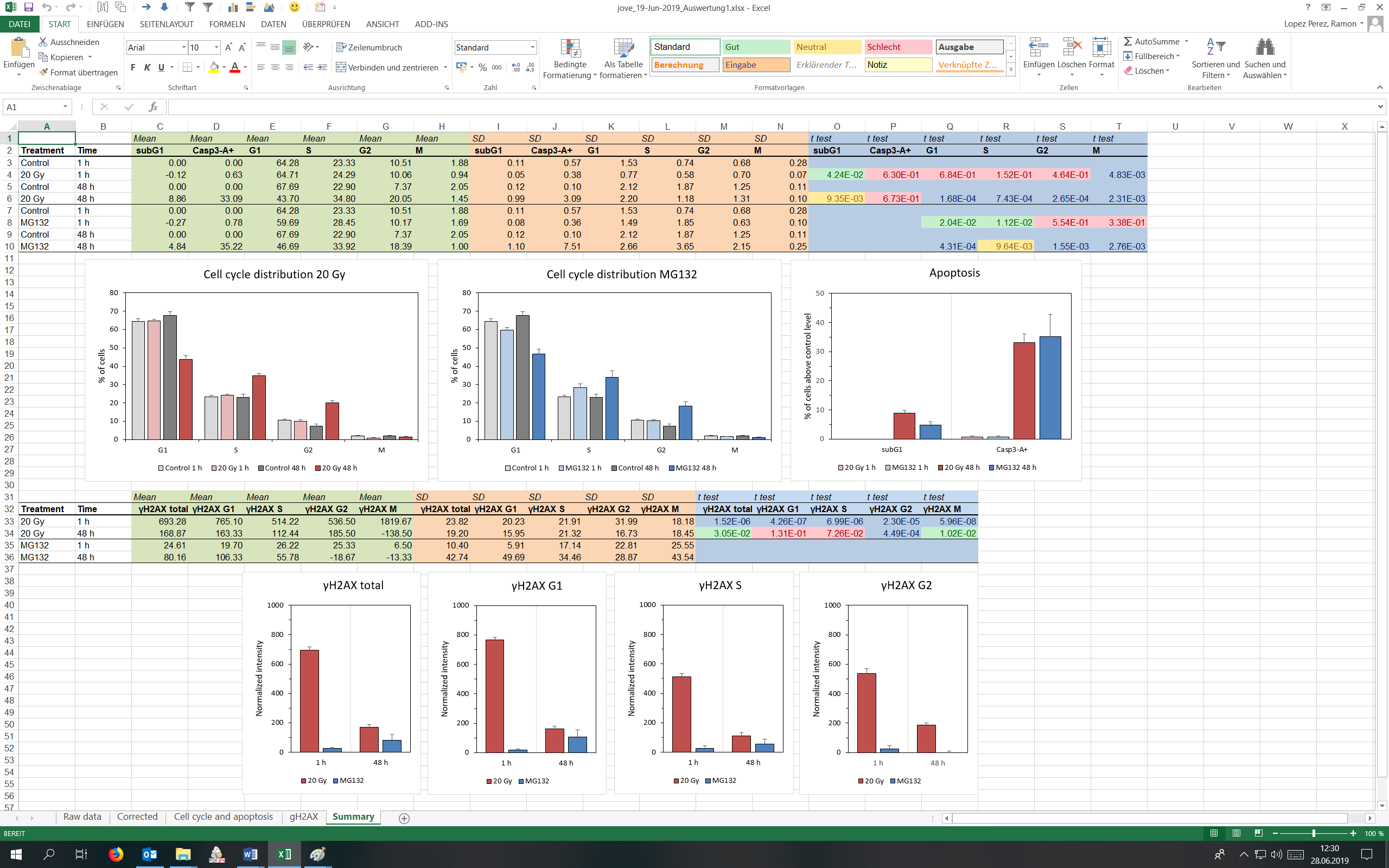Click the AutoSumme sigma icon

(x=1127, y=41)
